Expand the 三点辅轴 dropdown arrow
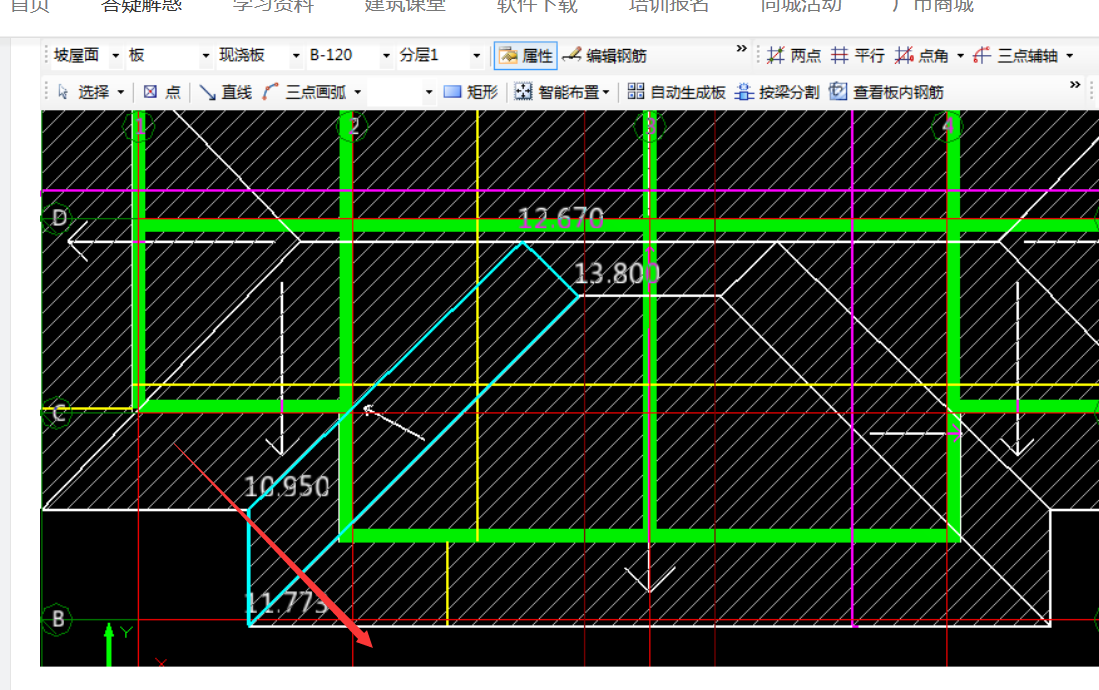Viewport: 1099px width, 690px height. point(1070,55)
